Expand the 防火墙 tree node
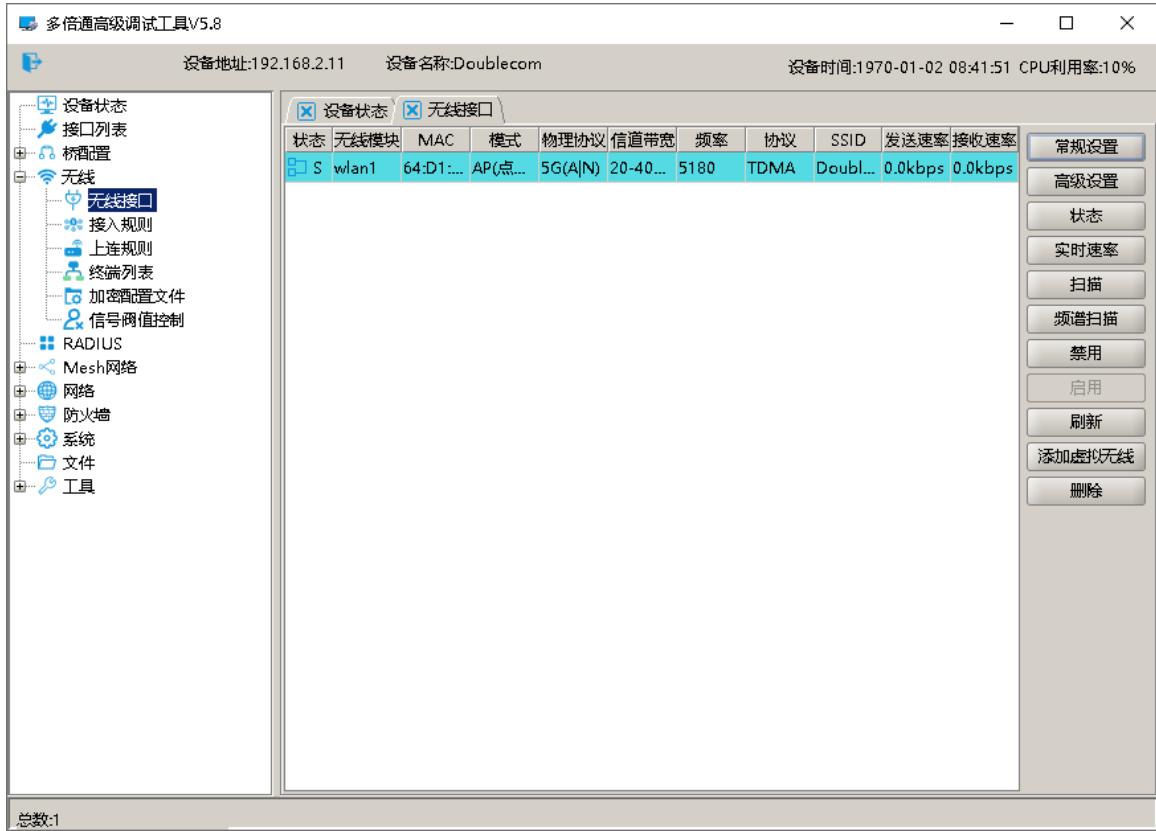Screen dimensions: 1156x831 tap(20, 415)
